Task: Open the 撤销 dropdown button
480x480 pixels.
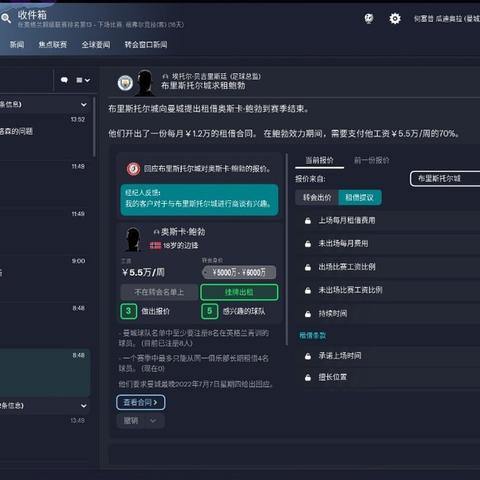Action: [x=141, y=421]
